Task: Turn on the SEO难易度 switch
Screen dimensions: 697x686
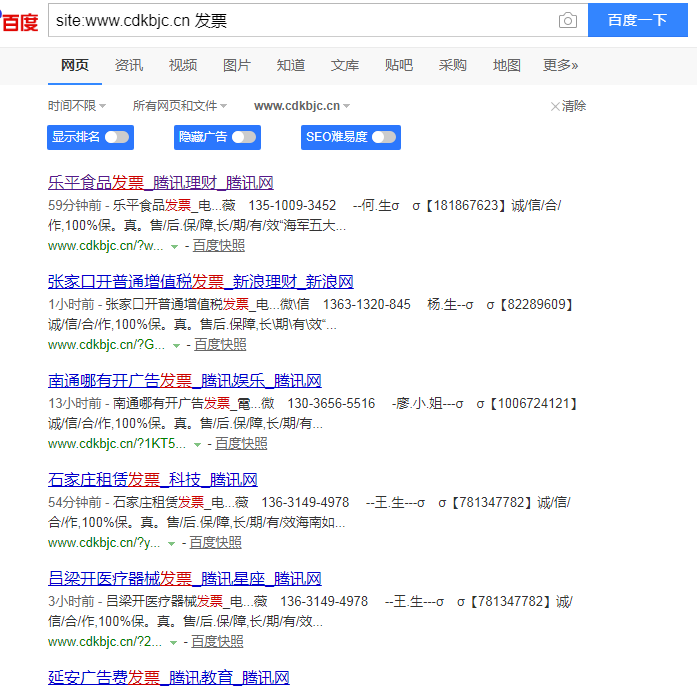Action: (x=383, y=137)
